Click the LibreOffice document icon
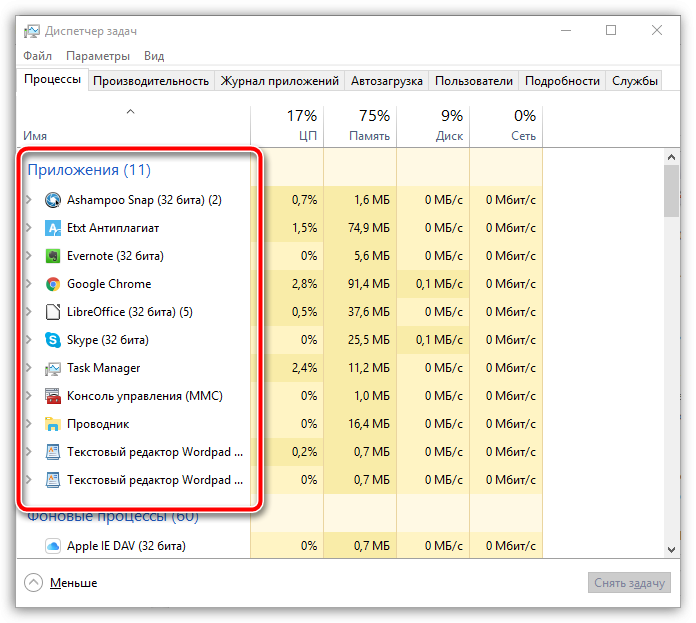Screen dimensions: 696x623 click(x=53, y=312)
